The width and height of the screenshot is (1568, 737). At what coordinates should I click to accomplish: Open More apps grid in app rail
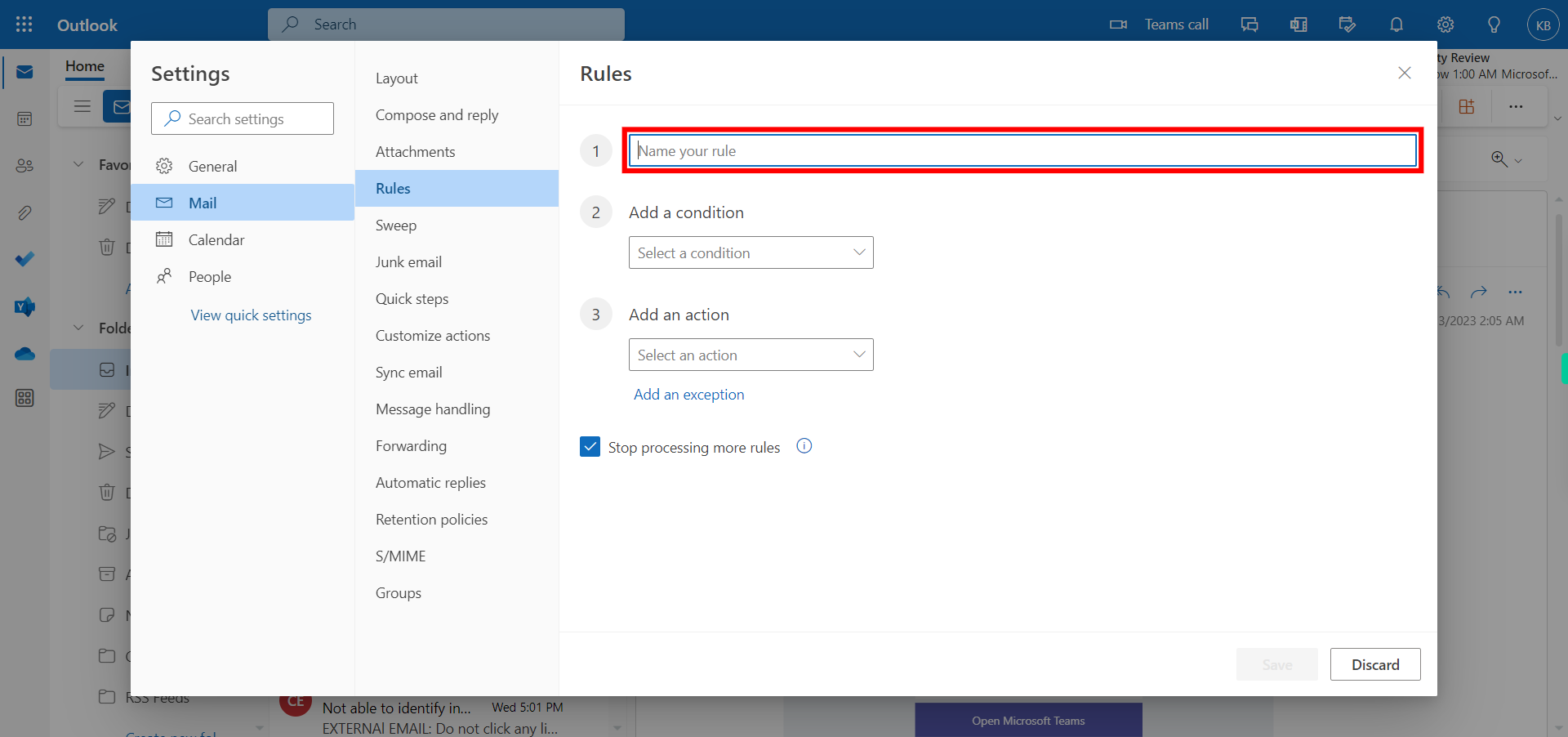pyautogui.click(x=24, y=398)
